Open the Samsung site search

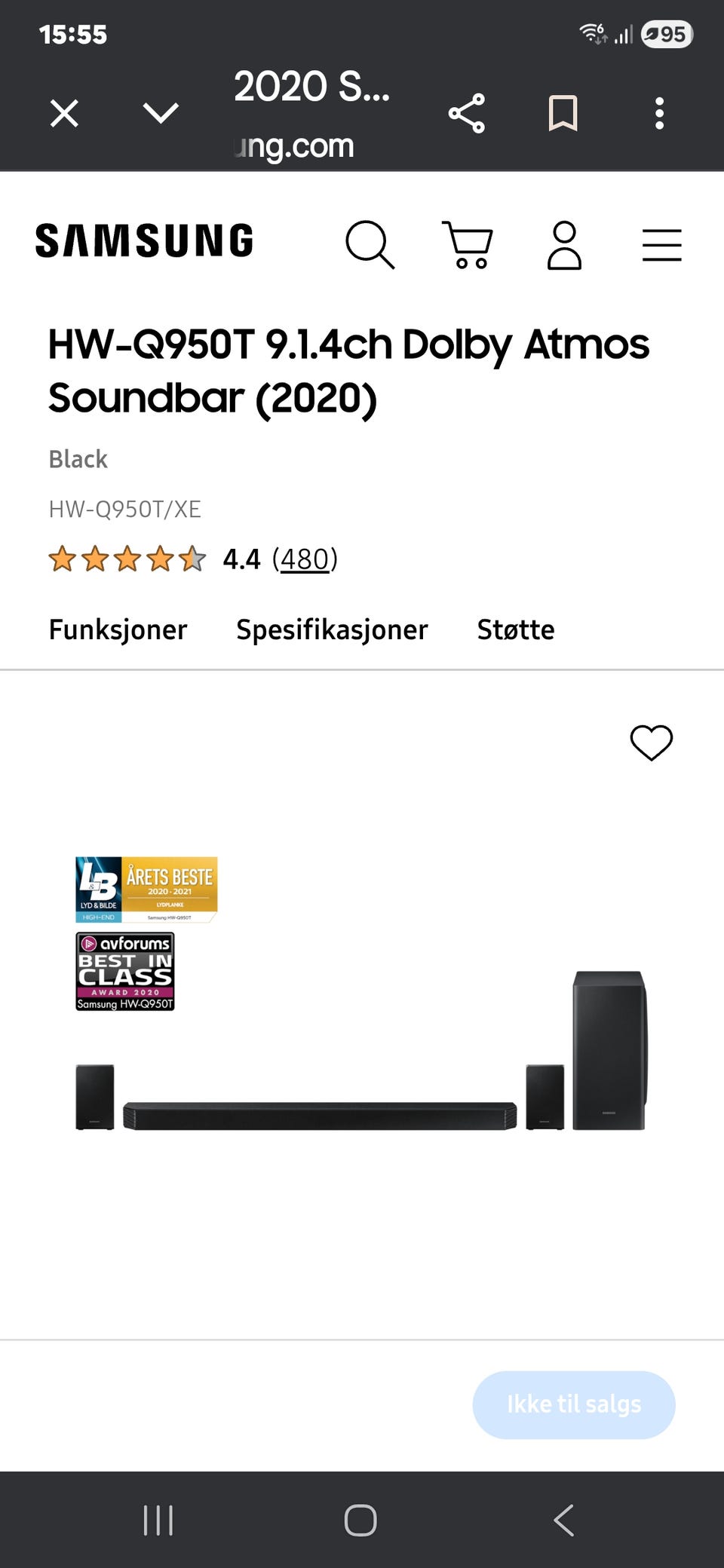pos(370,244)
